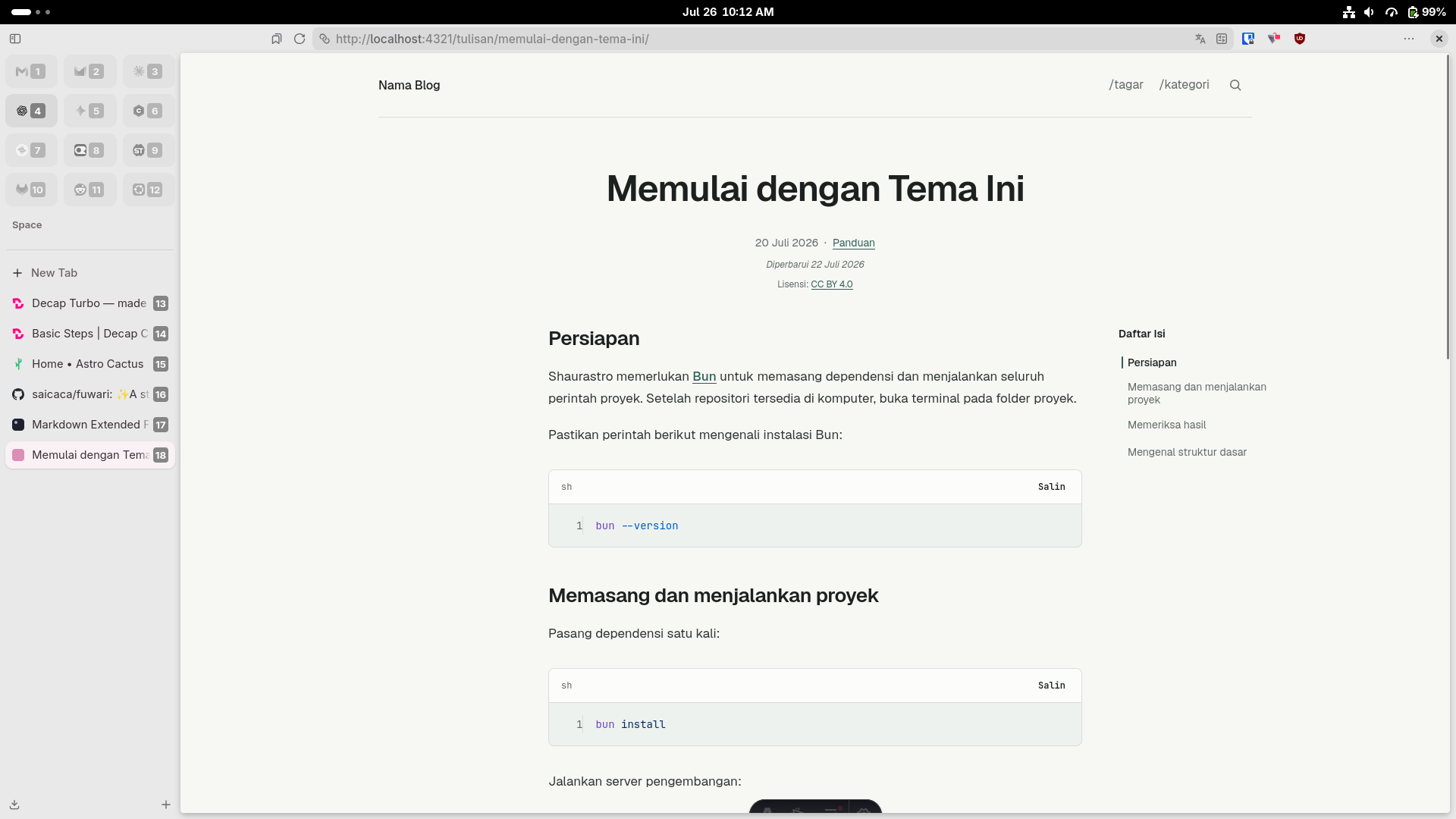Click the bookmark icon beside reload
The width and height of the screenshot is (1456, 819).
[277, 39]
